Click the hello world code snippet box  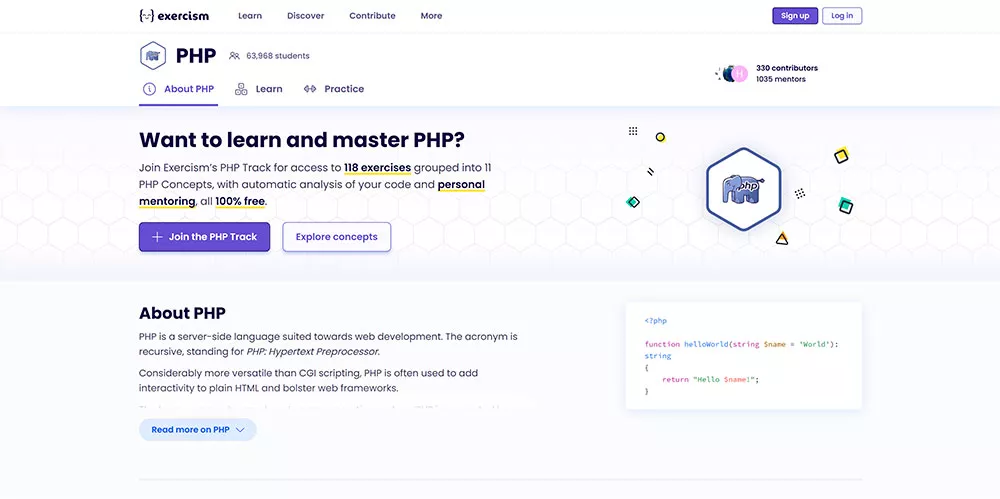744,355
